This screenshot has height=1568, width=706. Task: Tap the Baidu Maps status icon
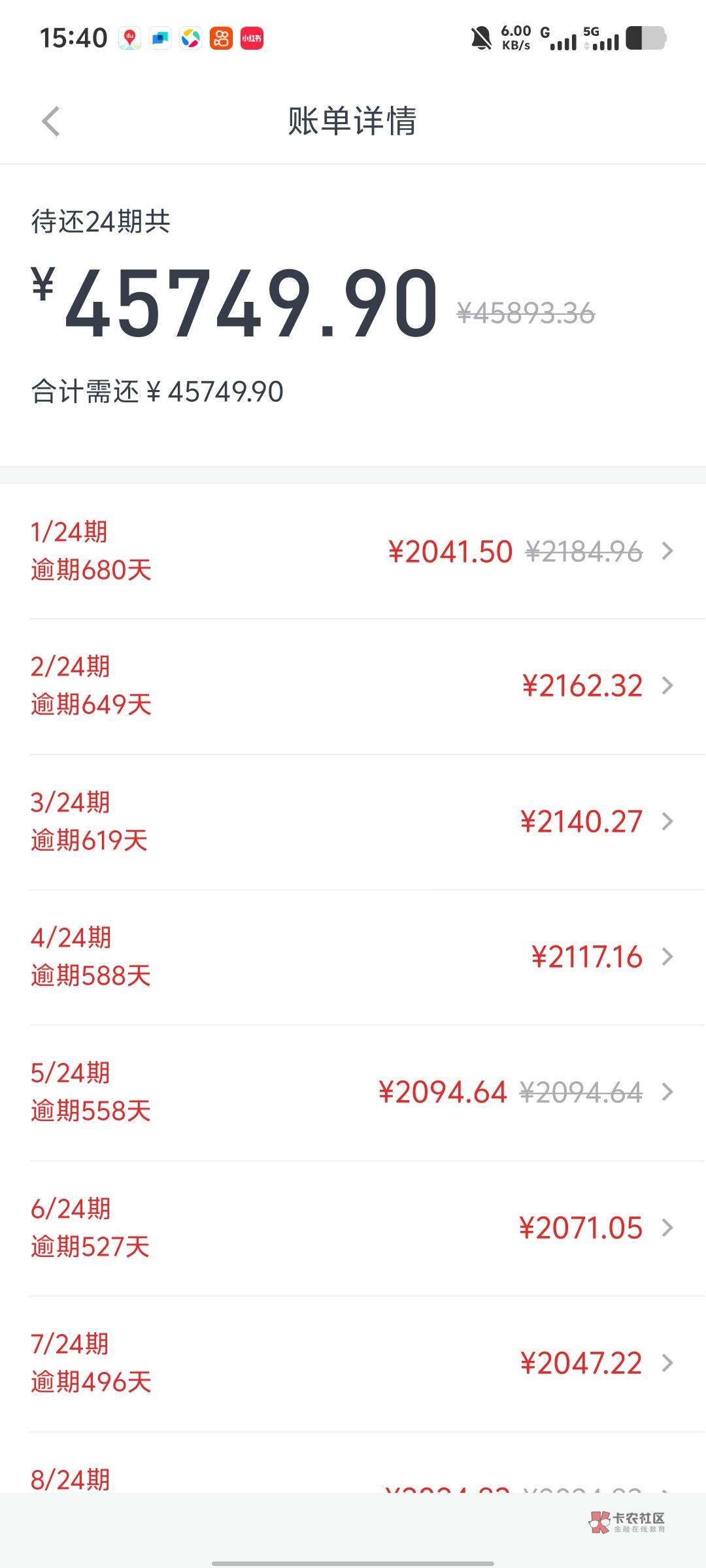(x=129, y=39)
